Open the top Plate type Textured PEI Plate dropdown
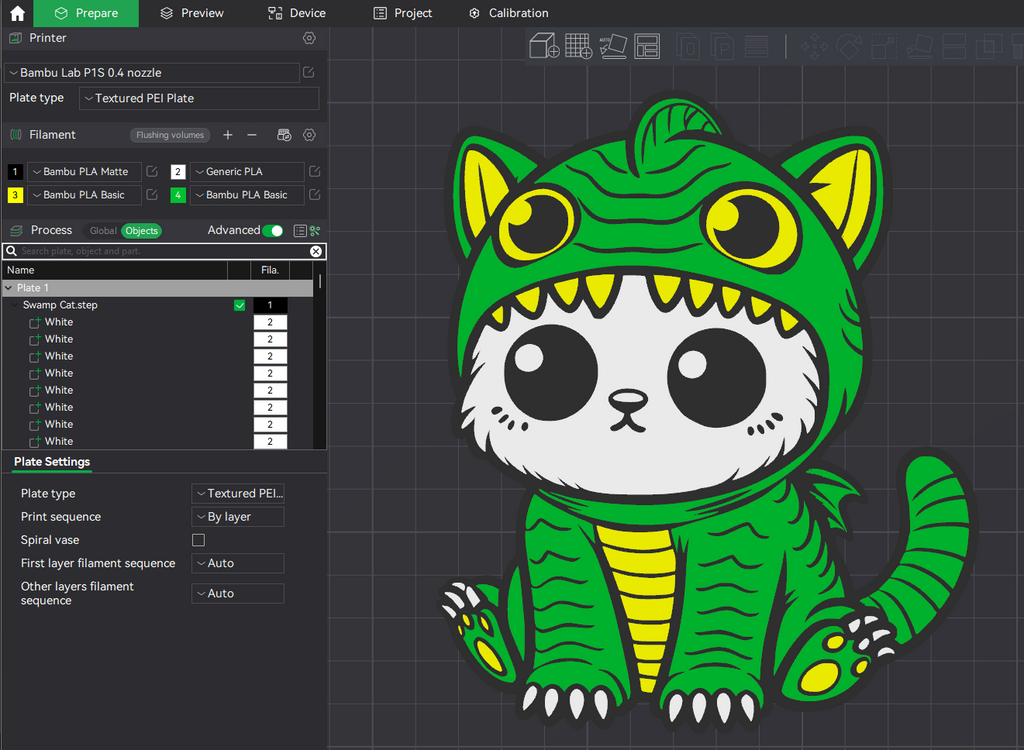This screenshot has width=1024, height=750. (x=199, y=98)
